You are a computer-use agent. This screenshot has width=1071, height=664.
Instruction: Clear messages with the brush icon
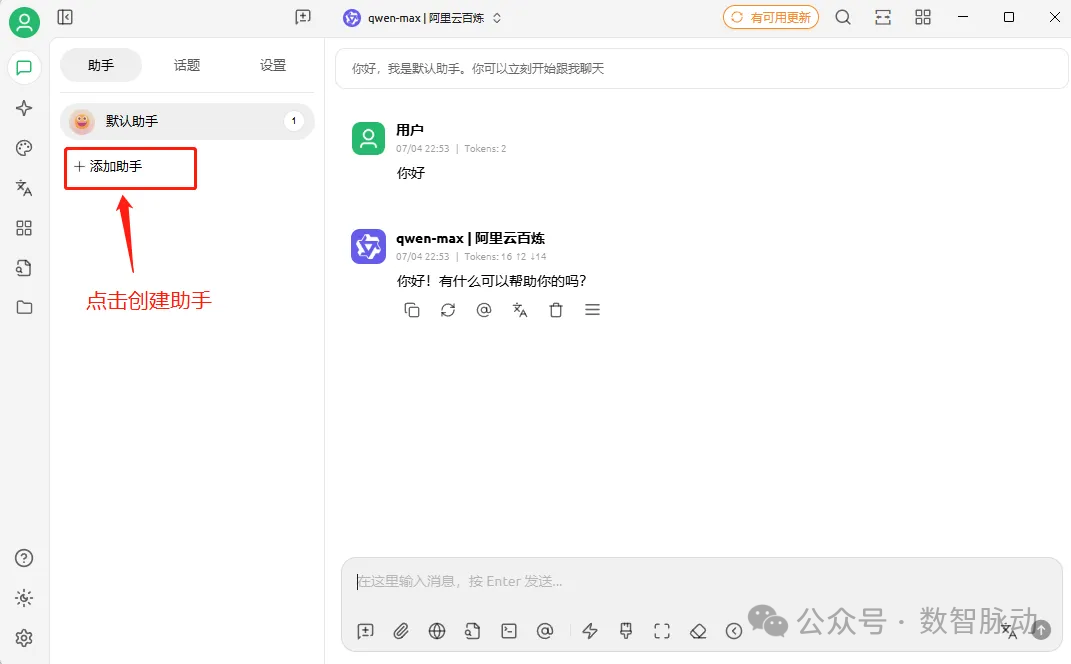[626, 631]
